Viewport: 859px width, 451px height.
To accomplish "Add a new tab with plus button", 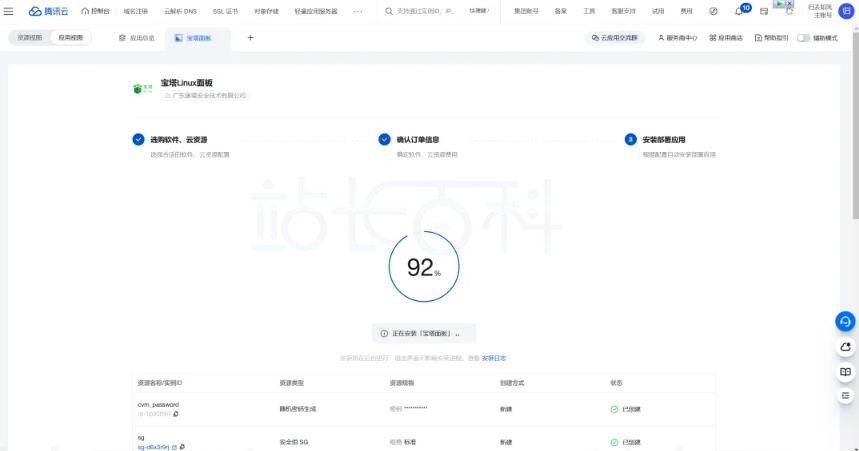I will tap(250, 38).
